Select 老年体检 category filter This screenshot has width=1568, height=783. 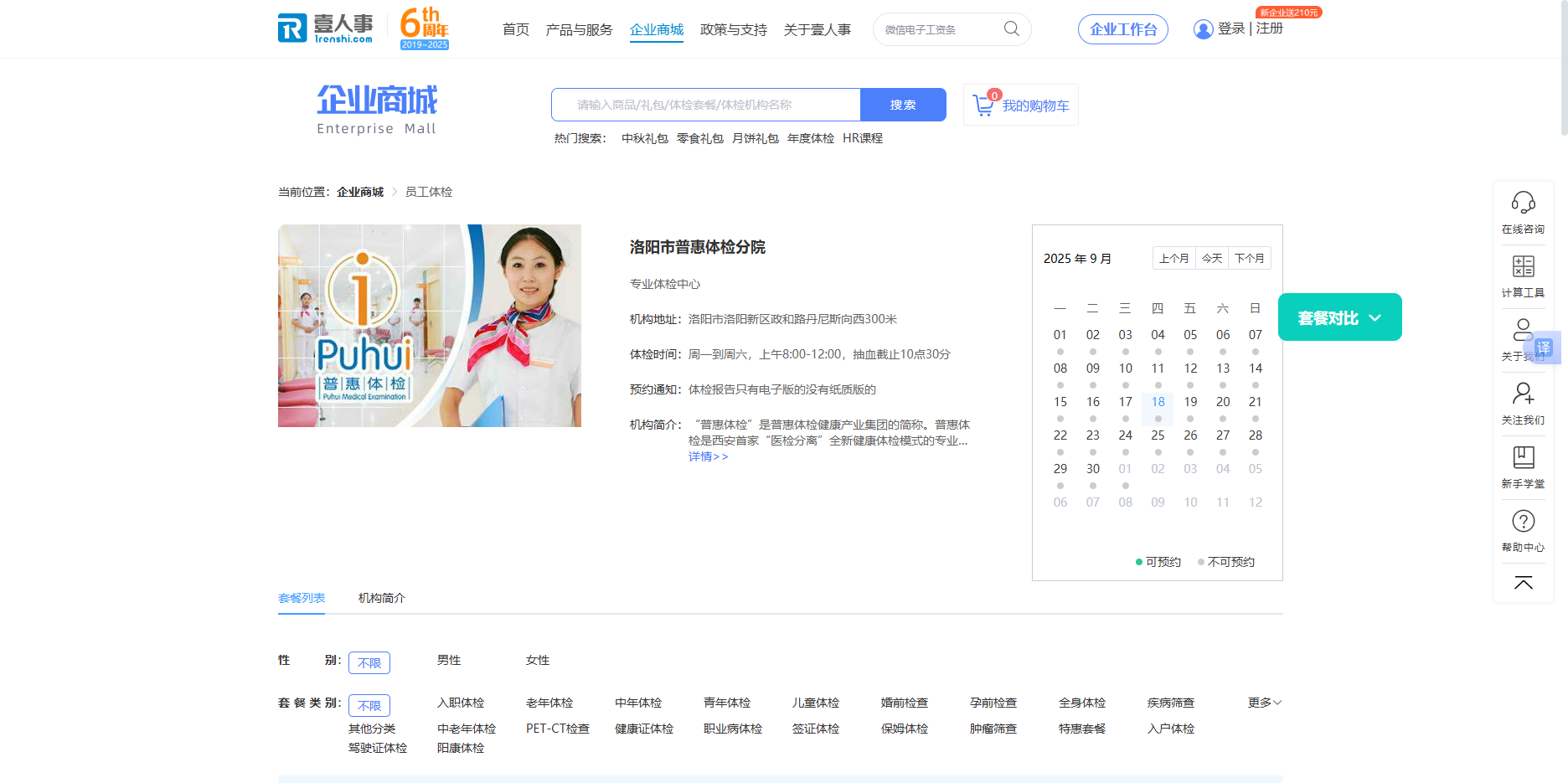click(549, 703)
